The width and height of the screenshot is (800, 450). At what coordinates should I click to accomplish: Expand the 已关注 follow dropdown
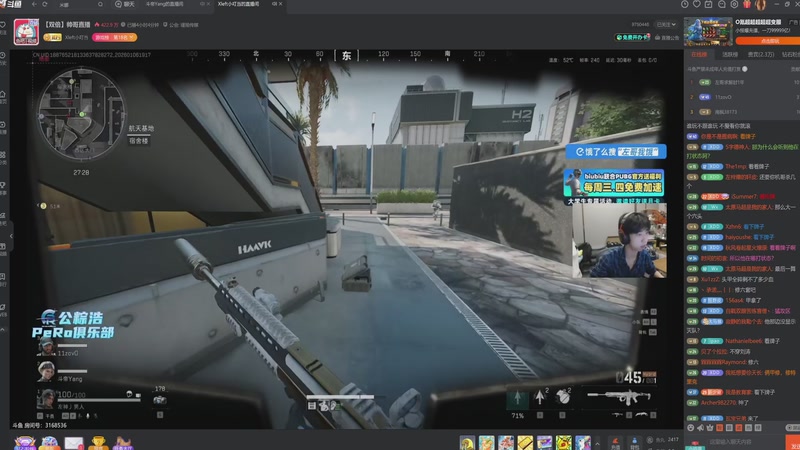click(x=666, y=24)
